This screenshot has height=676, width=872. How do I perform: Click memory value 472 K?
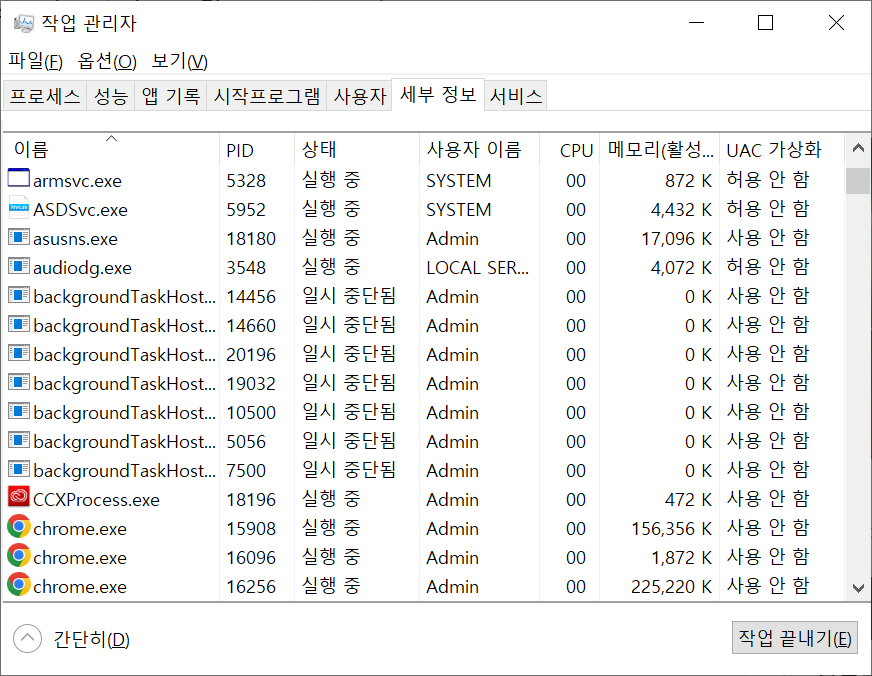point(688,500)
